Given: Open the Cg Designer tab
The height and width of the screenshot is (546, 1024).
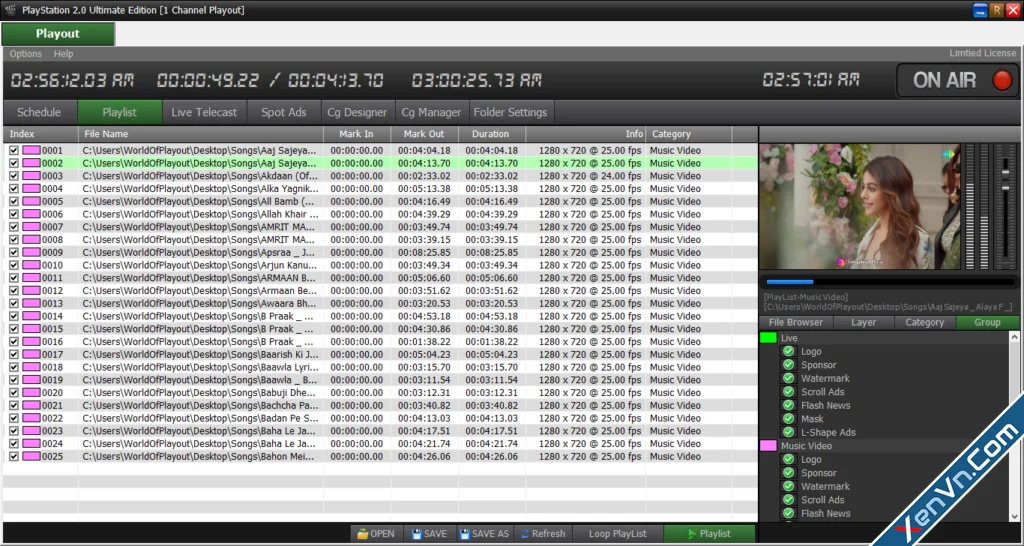Looking at the screenshot, I should click(357, 112).
